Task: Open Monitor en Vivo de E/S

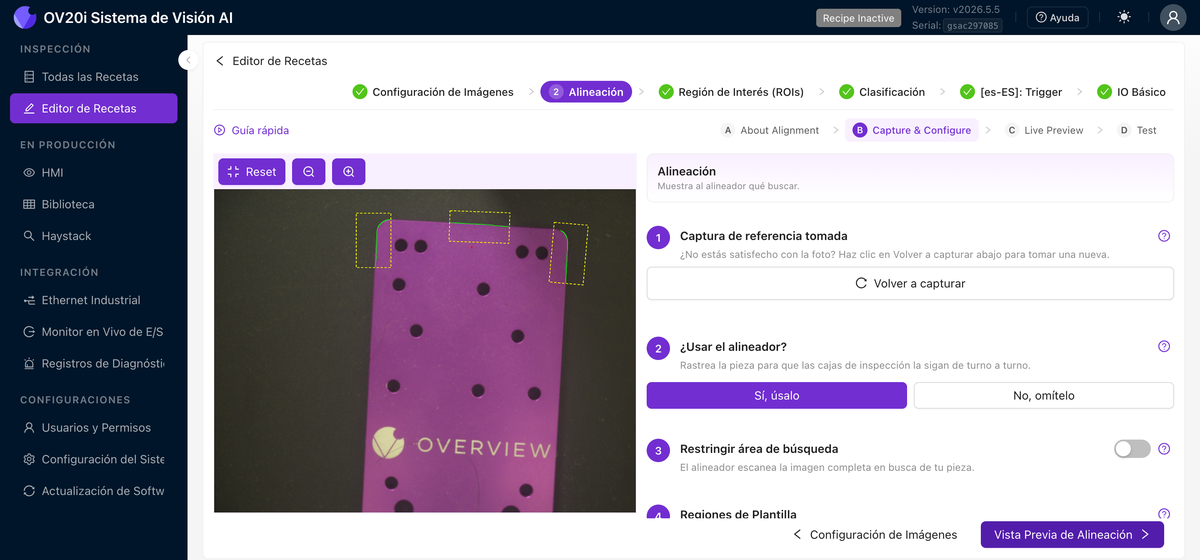Action: 93,332
